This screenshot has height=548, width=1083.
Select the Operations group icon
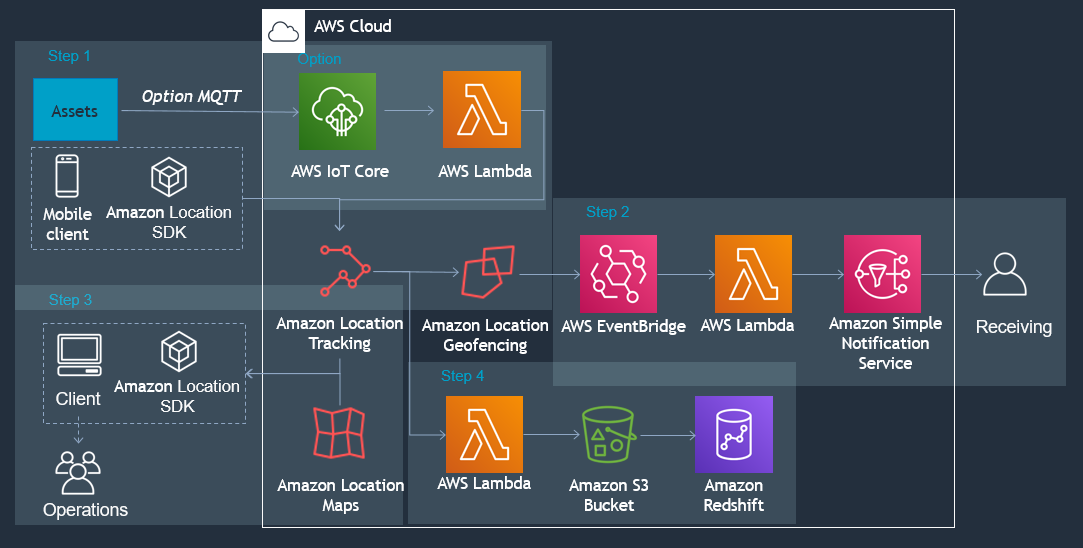click(x=78, y=472)
